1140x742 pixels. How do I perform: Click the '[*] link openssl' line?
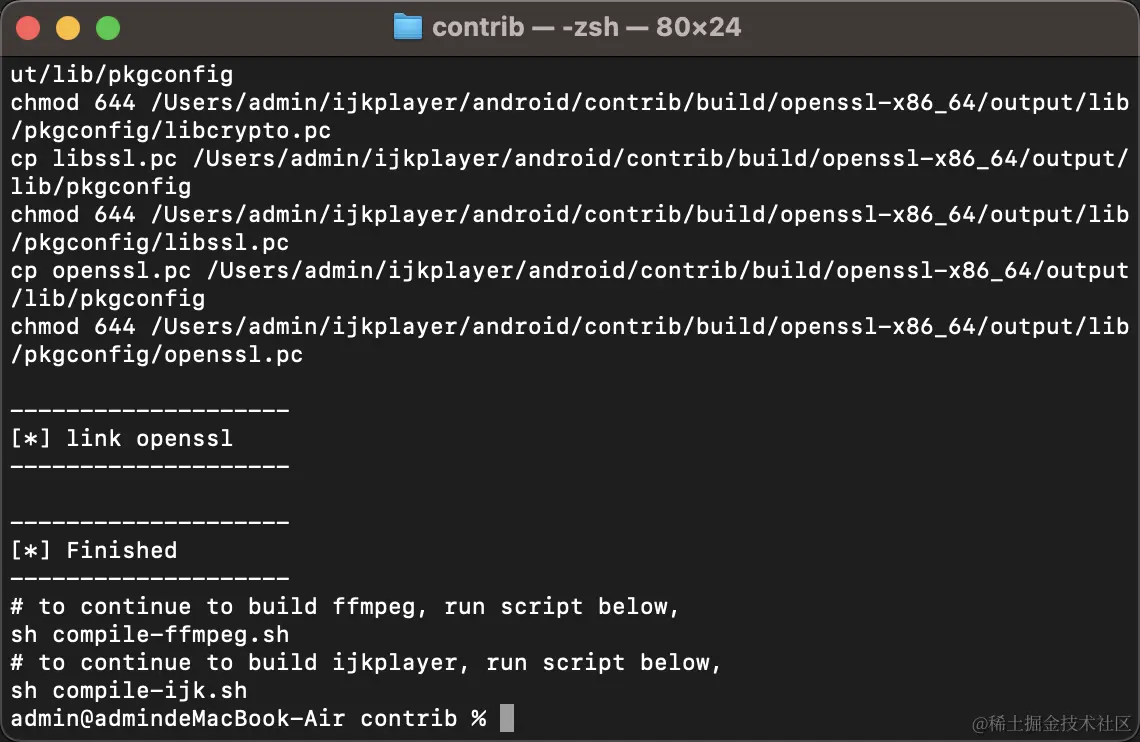(121, 438)
